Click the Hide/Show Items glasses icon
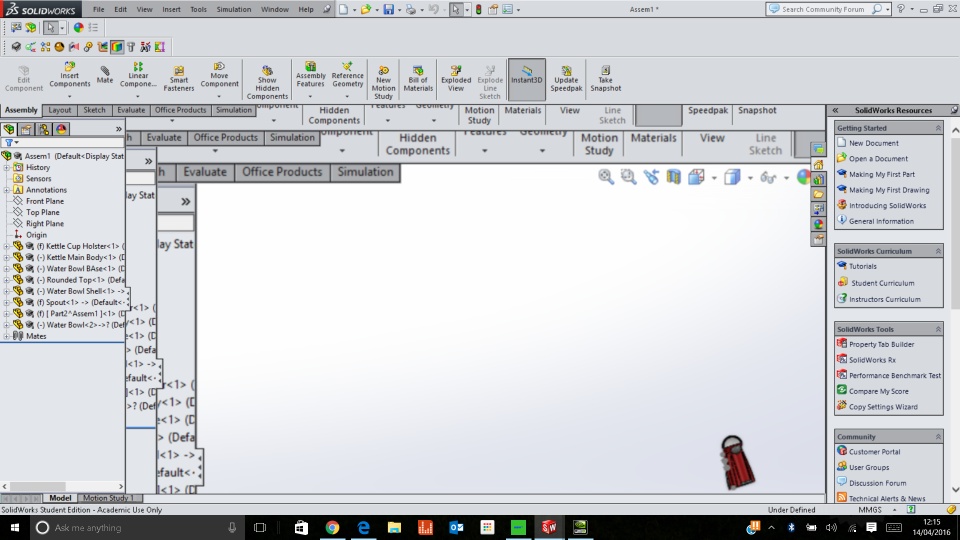This screenshot has height=540, width=960. click(x=768, y=177)
